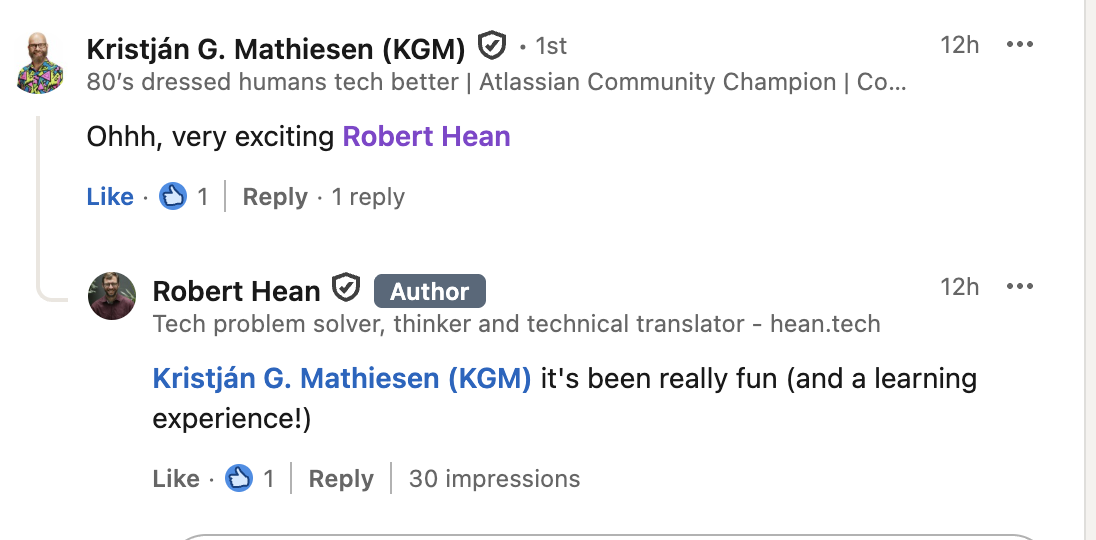
Task: Like Robert Hean's reply
Action: click(x=176, y=479)
